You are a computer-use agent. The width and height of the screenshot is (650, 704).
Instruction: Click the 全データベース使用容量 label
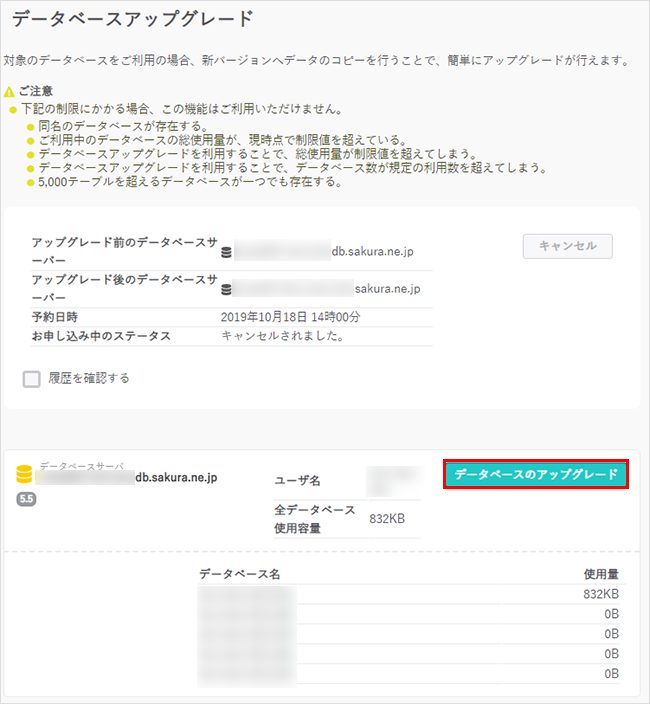314,519
